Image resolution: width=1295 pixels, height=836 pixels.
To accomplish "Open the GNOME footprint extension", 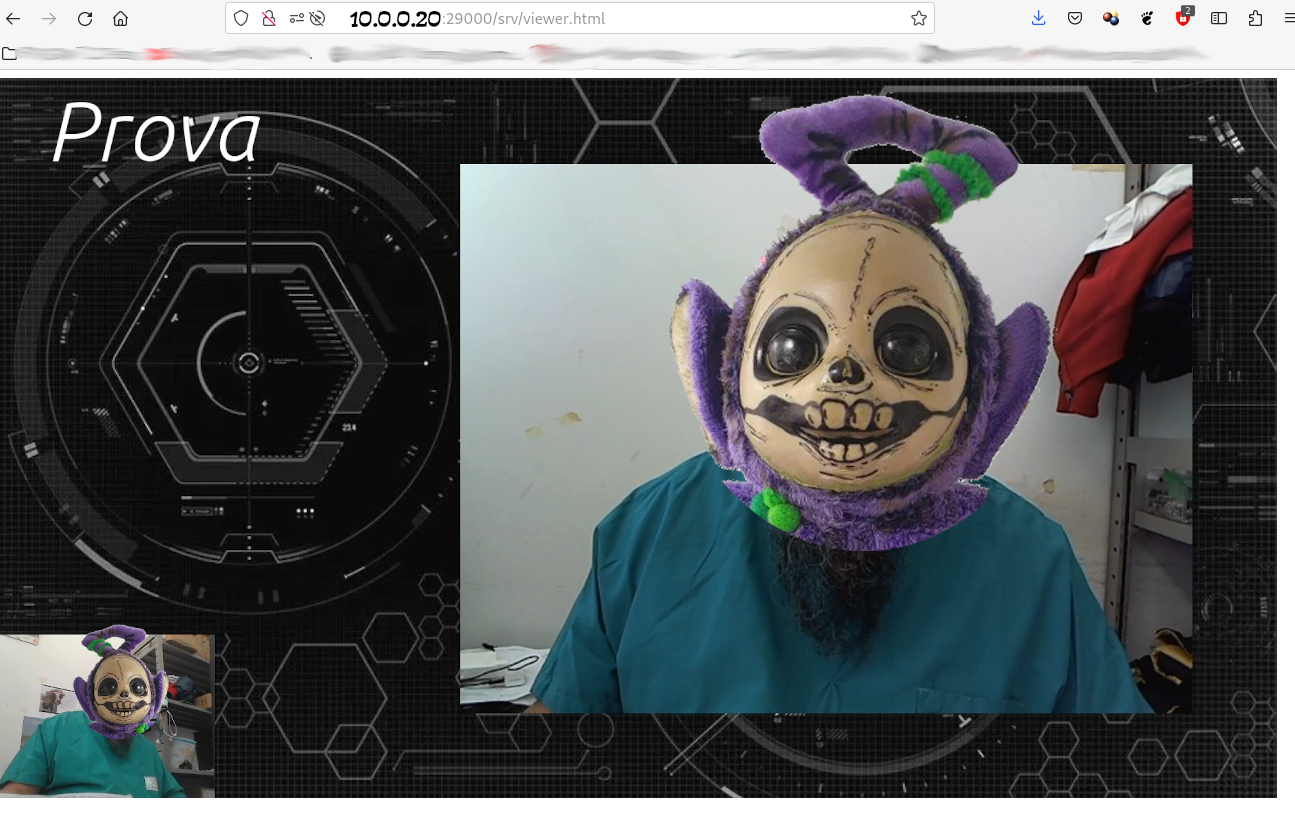I will pos(1148,18).
